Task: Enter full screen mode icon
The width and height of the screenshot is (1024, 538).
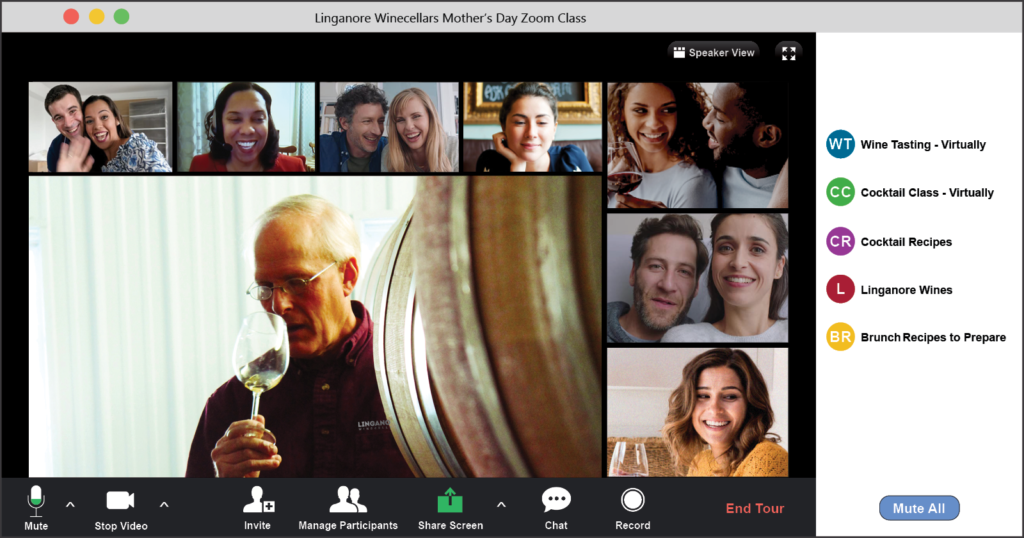Action: point(788,53)
